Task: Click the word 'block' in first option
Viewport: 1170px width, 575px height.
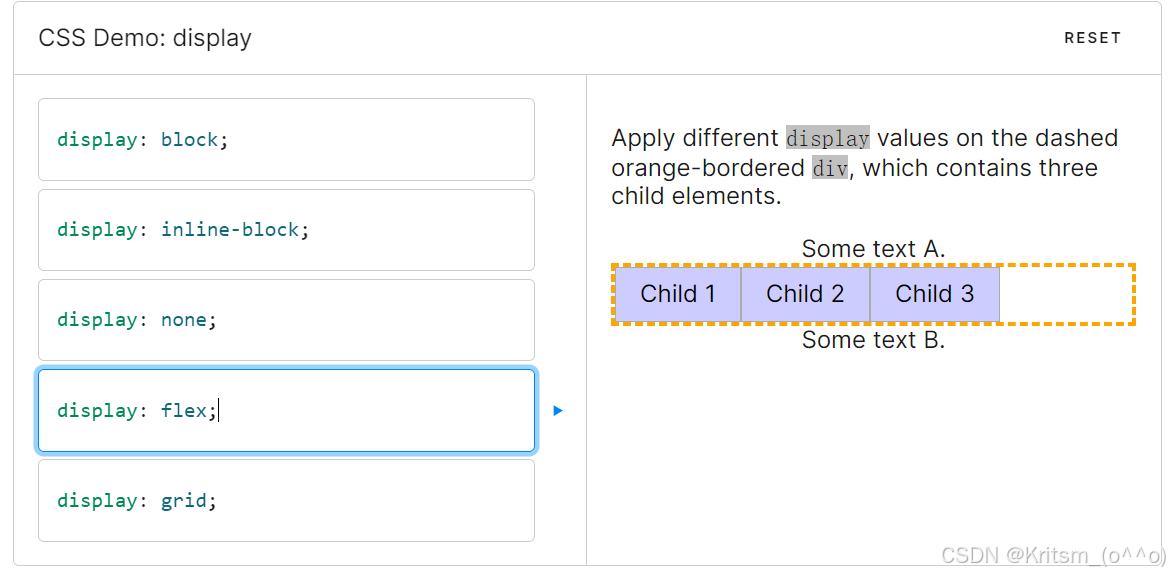Action: (189, 139)
